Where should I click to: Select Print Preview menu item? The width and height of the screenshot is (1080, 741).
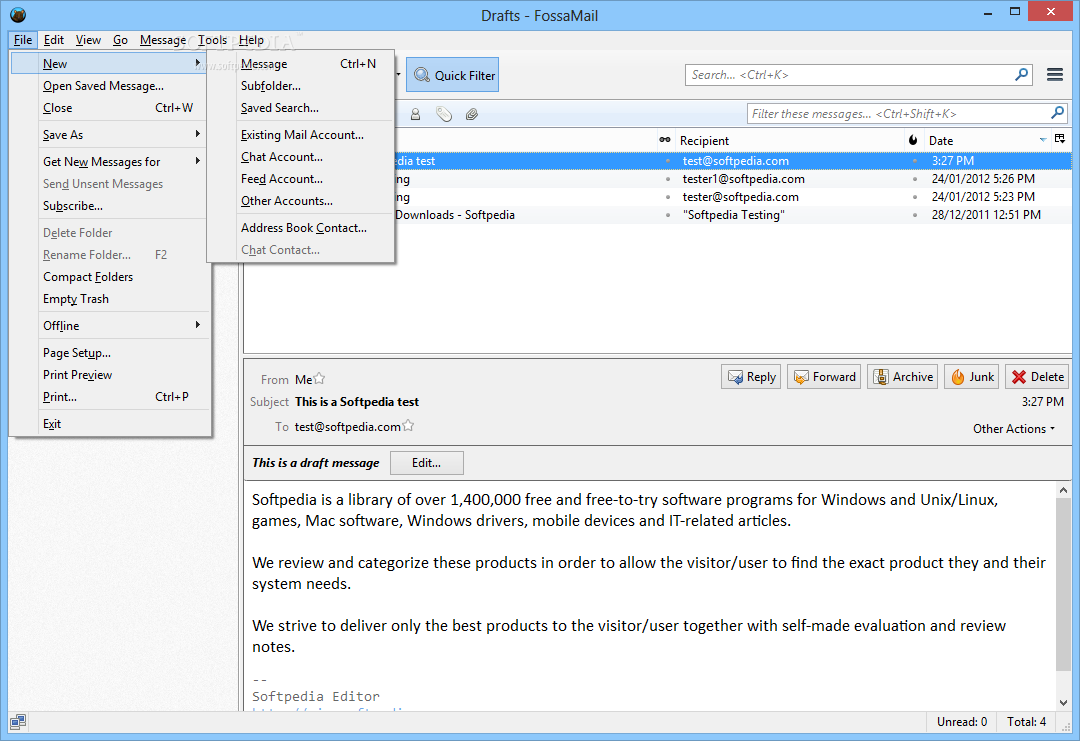pos(110,374)
